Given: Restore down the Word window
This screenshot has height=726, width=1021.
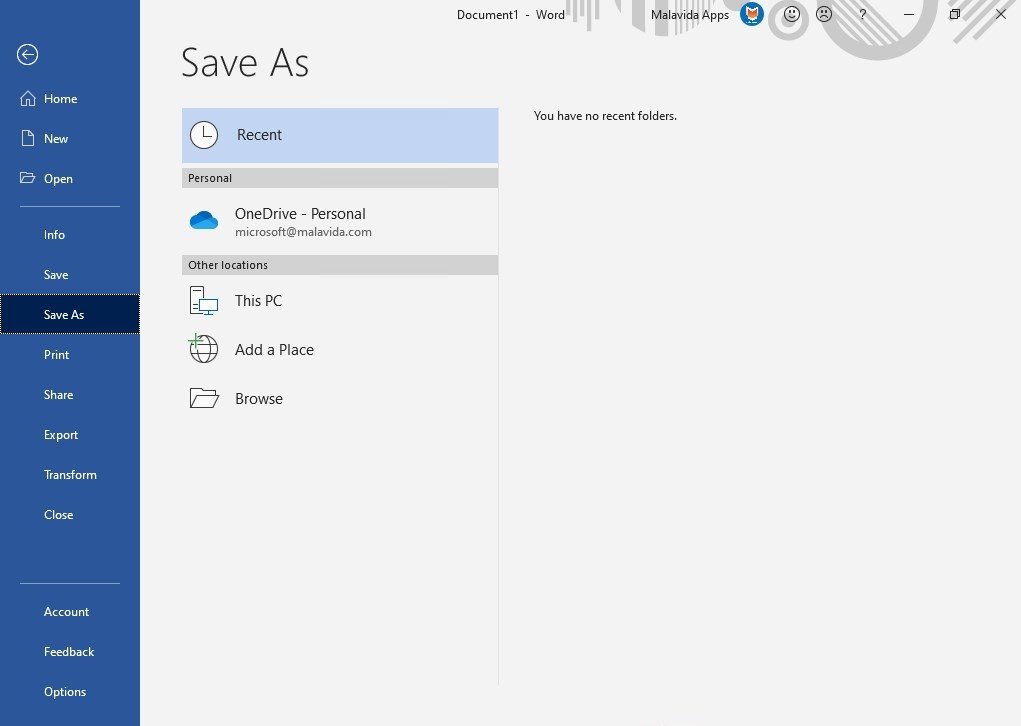Looking at the screenshot, I should (955, 14).
